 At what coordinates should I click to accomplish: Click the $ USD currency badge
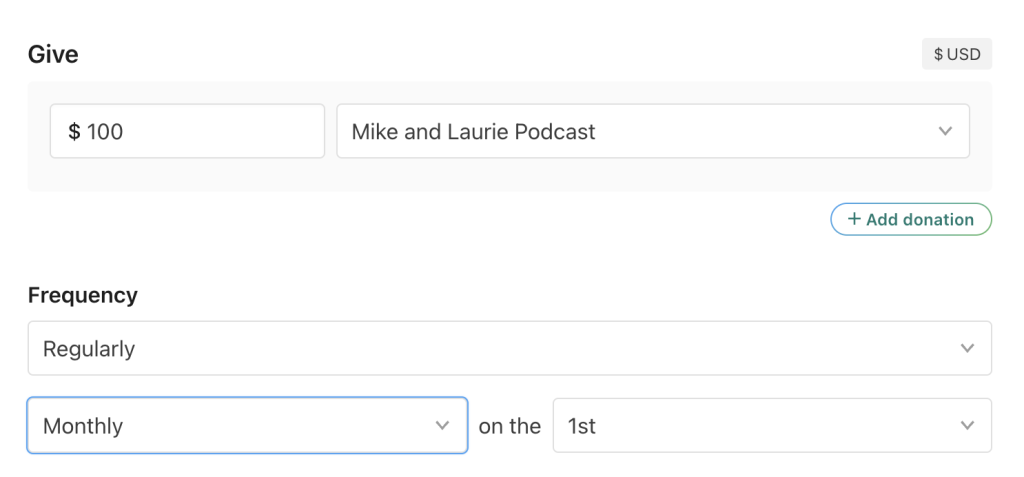coord(957,54)
